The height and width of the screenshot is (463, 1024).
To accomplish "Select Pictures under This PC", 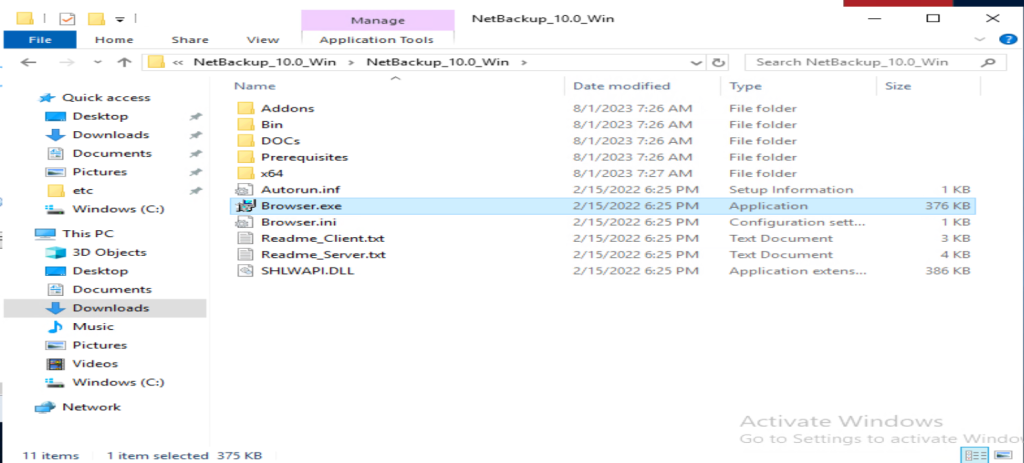I will (x=99, y=345).
